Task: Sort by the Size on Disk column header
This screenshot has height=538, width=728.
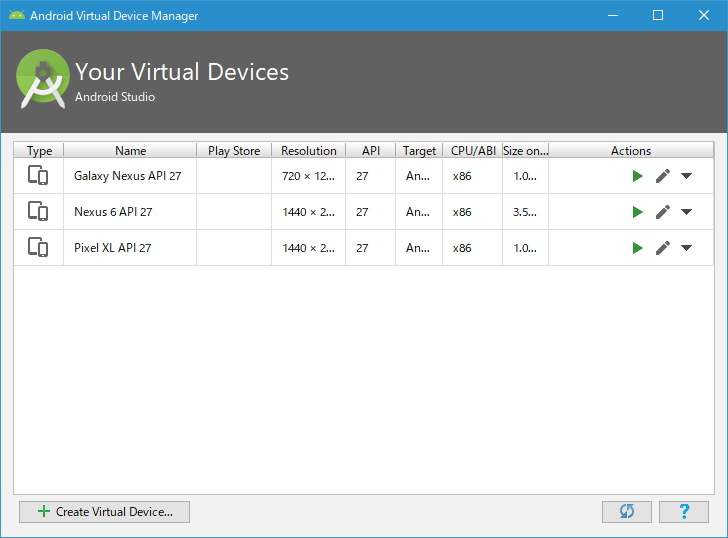Action: tap(526, 150)
